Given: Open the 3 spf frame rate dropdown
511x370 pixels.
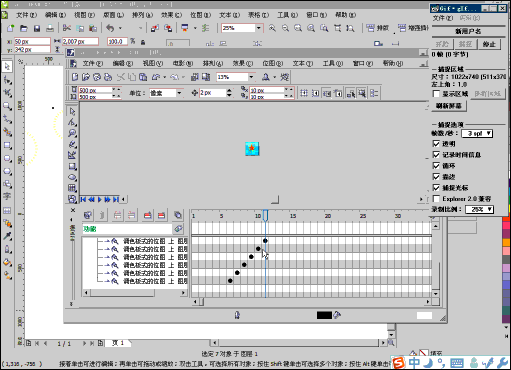Looking at the screenshot, I should click(477, 133).
